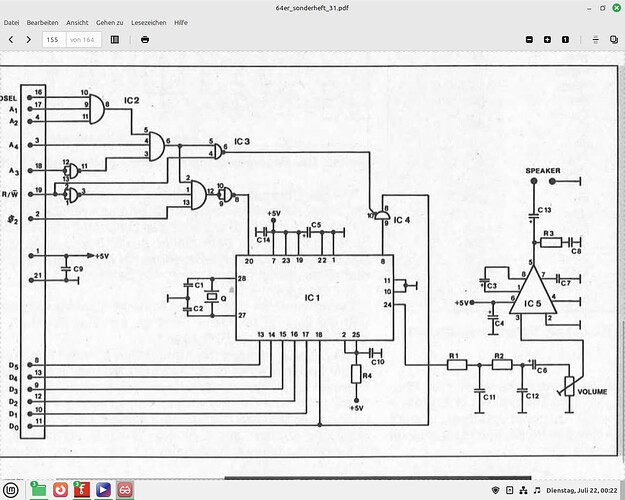
Task: Open the Linux Mint start menu
Action: pos(11,489)
